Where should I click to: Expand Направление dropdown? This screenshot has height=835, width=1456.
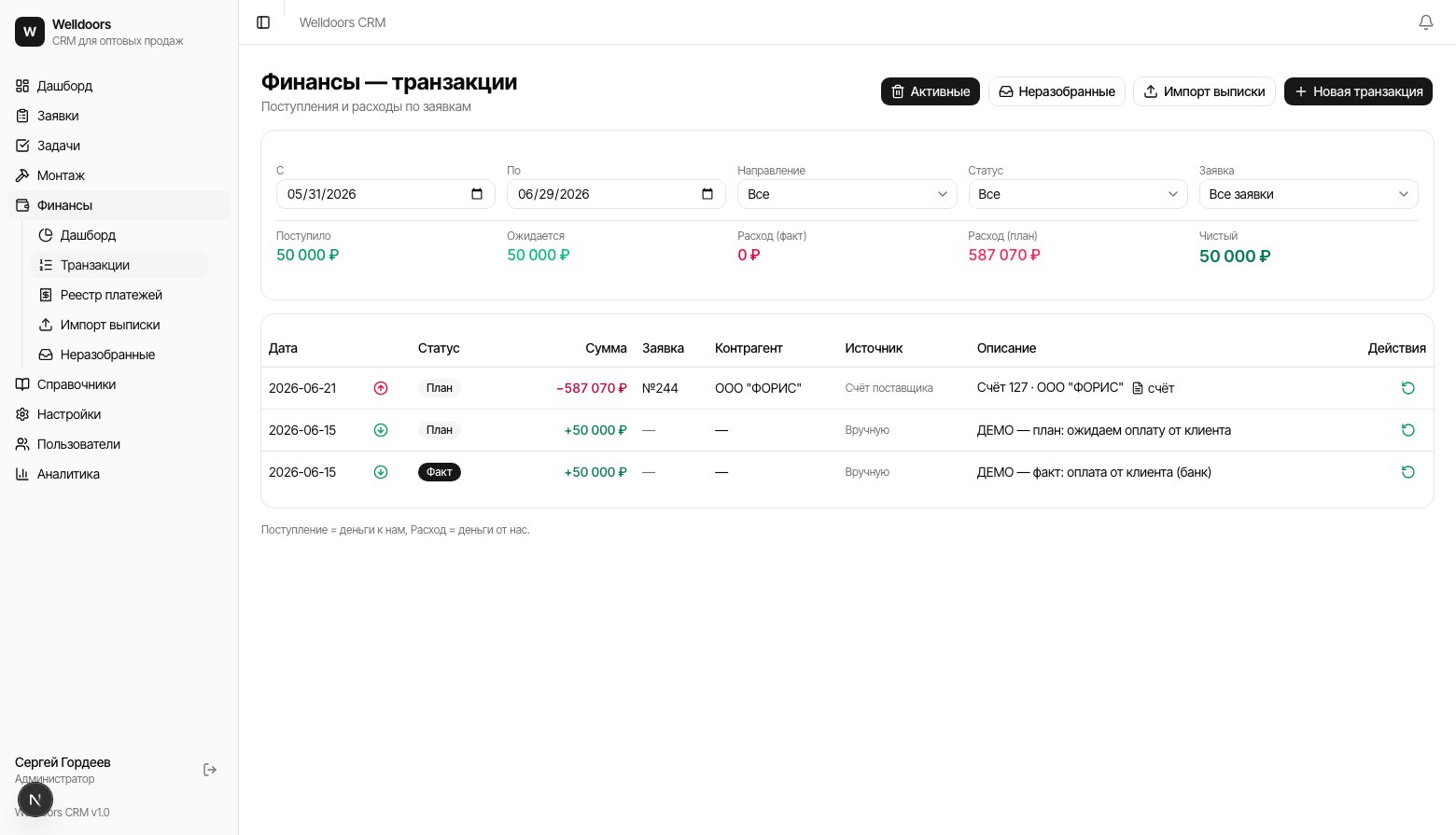pyautogui.click(x=847, y=194)
